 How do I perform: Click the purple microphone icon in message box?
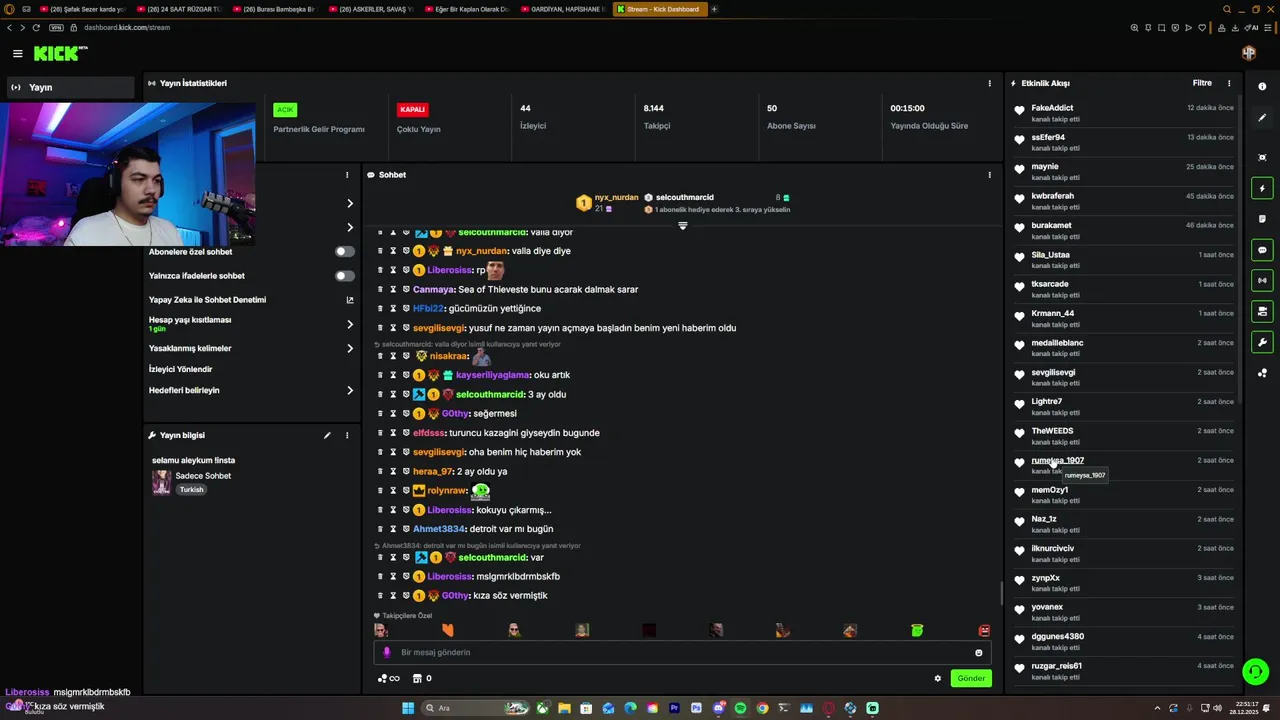387,653
